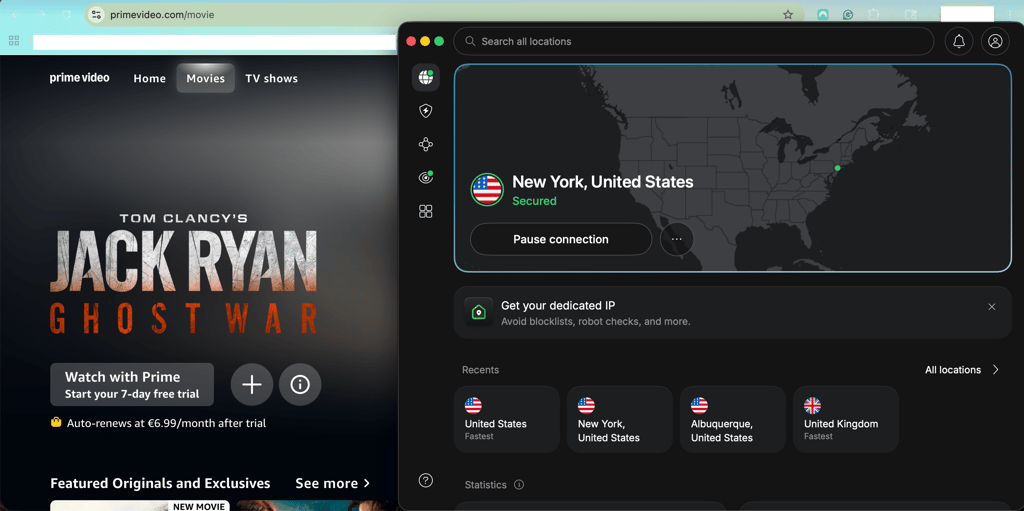Connect to New York recent location card
The image size is (1024, 511).
point(620,420)
